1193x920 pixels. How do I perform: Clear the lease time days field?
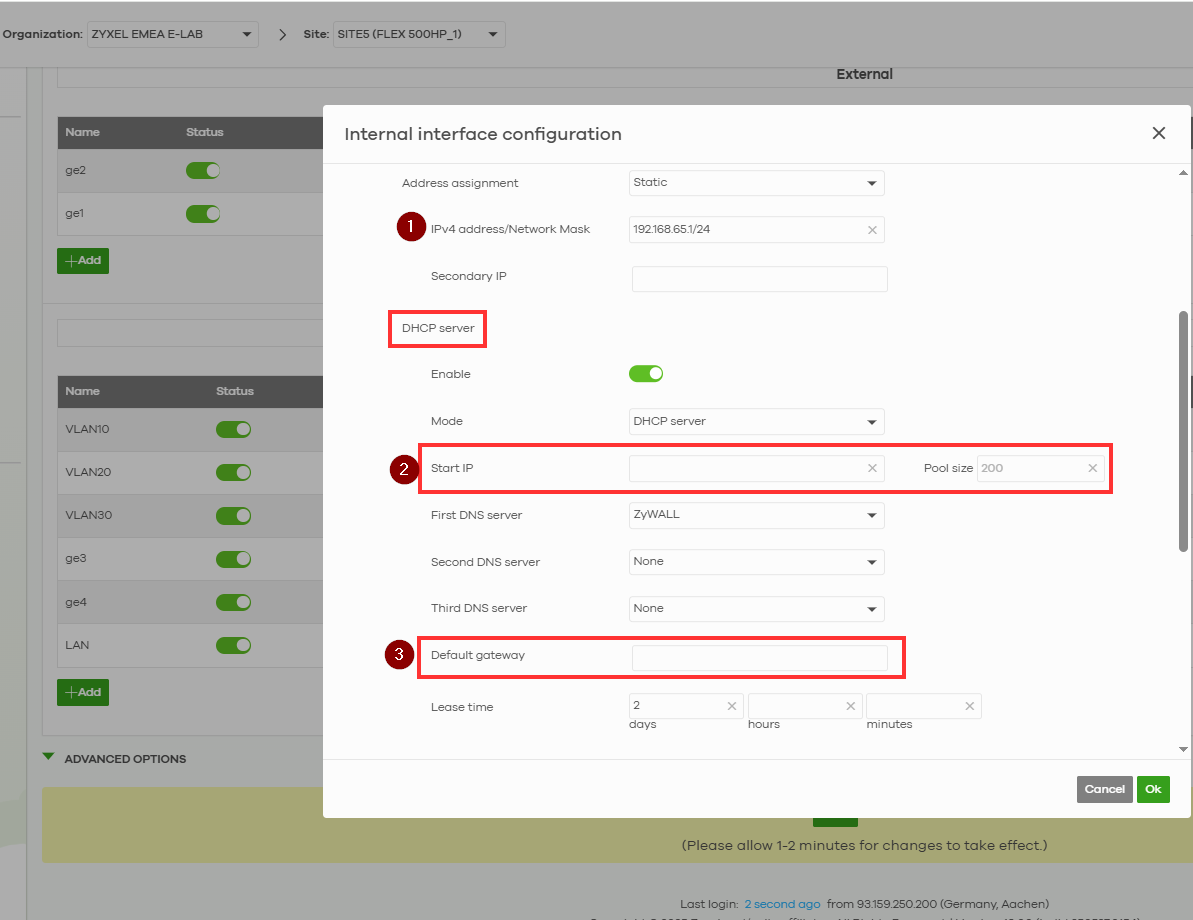[732, 706]
